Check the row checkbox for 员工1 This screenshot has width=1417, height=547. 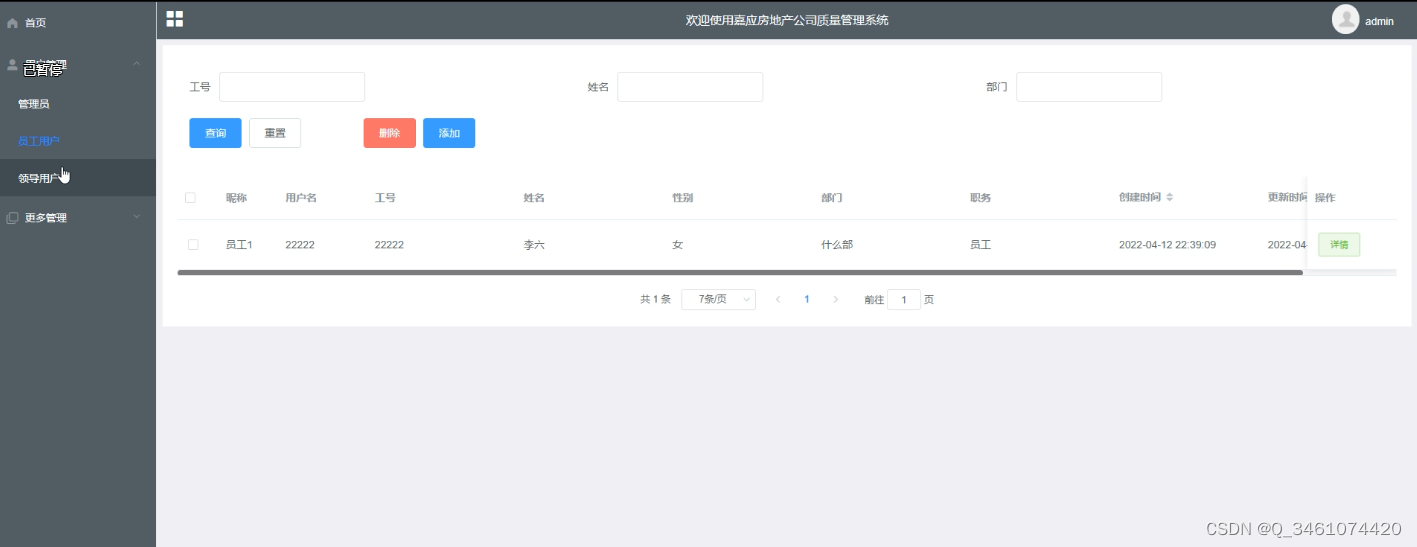(x=193, y=244)
